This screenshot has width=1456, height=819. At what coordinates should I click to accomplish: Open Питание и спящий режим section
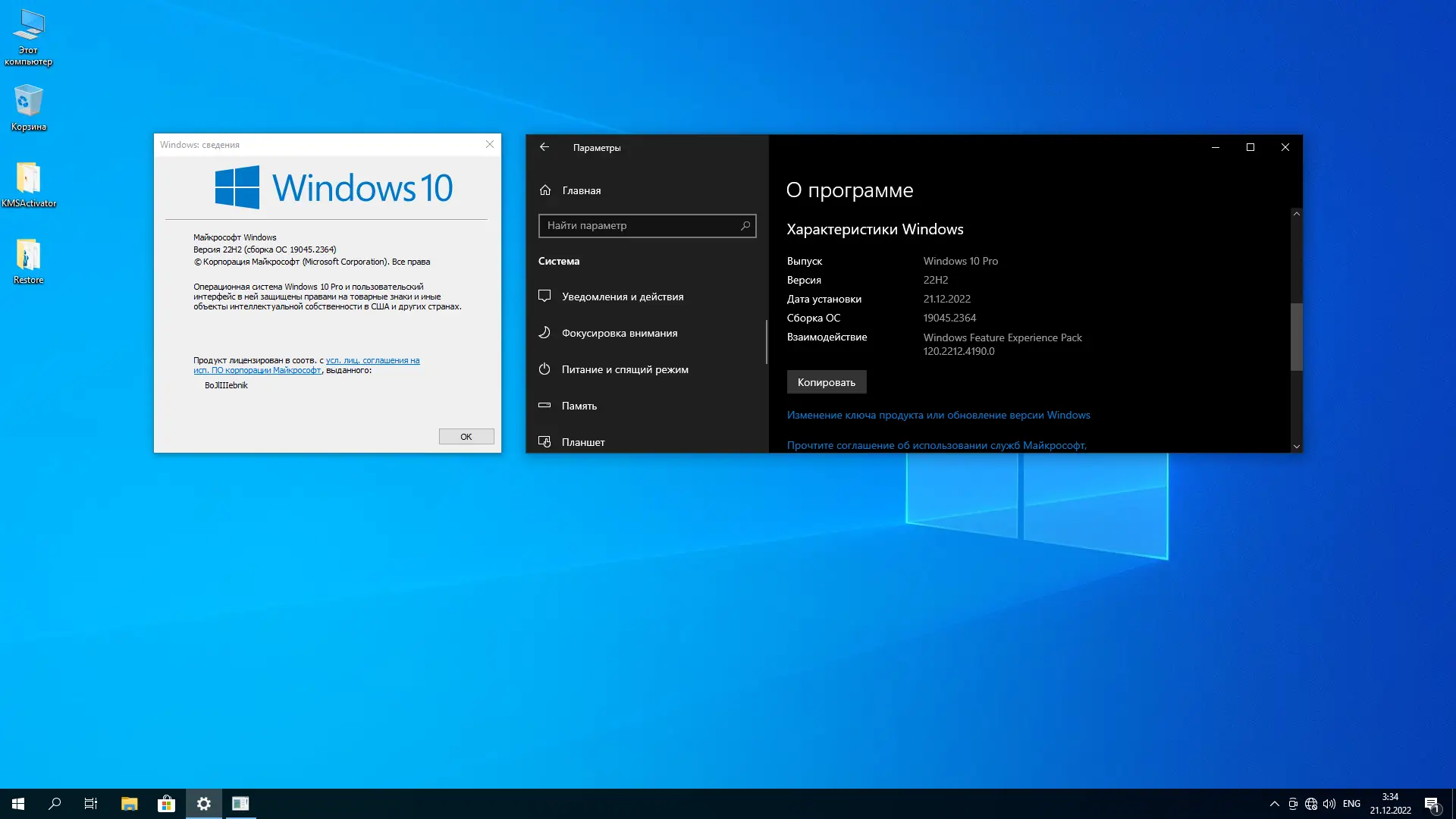(x=624, y=369)
